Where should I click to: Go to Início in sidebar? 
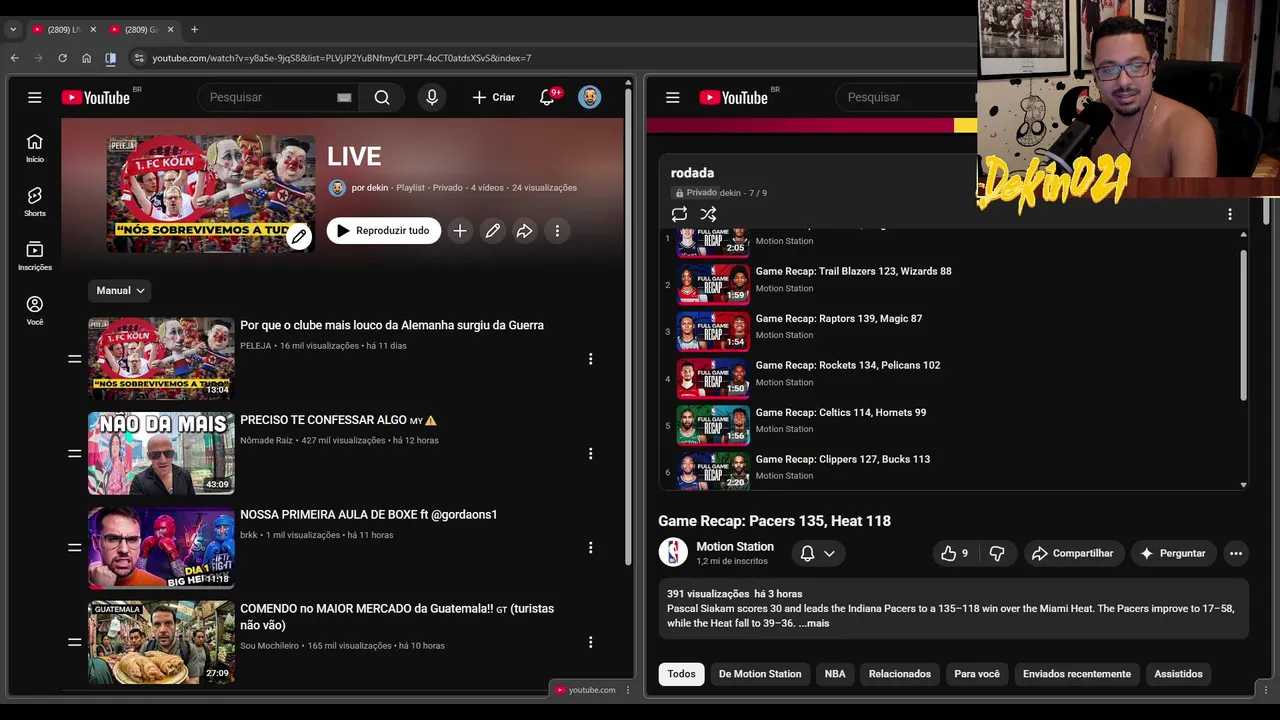(35, 148)
